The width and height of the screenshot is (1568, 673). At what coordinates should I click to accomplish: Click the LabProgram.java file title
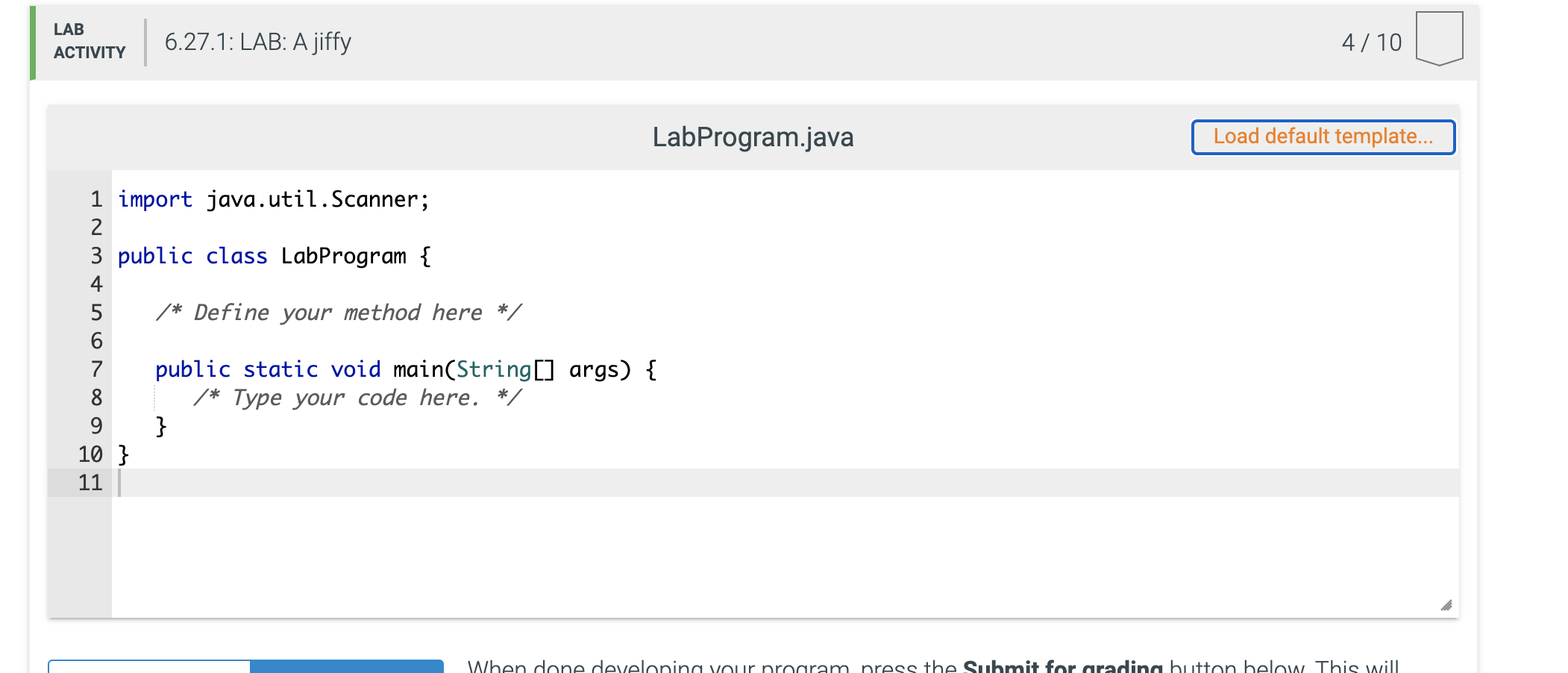(753, 137)
